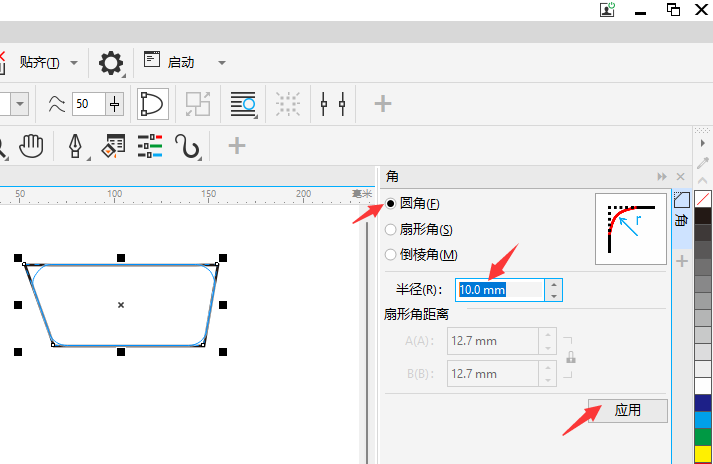This screenshot has height=464, width=713.
Task: Select the Pen nib tool
Action: point(75,146)
